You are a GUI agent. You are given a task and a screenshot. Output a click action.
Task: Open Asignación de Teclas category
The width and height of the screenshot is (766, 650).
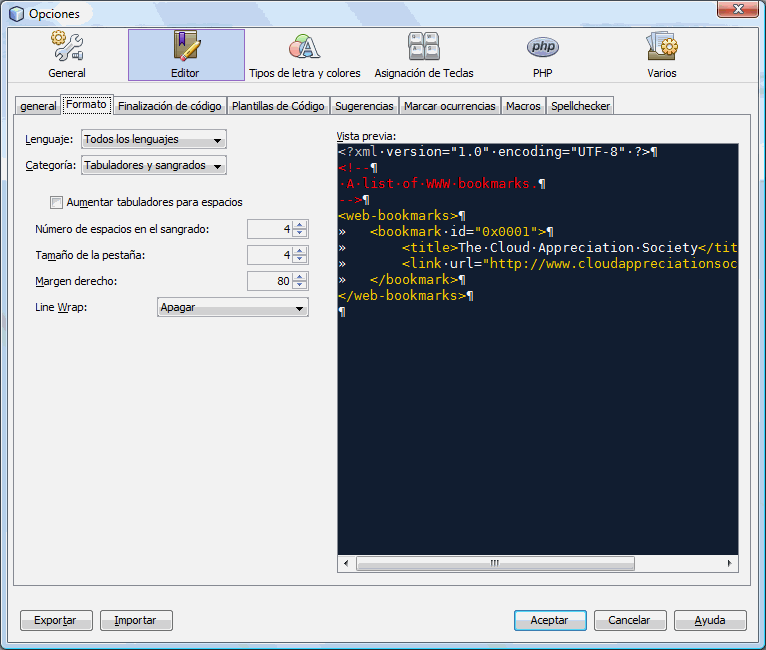424,55
